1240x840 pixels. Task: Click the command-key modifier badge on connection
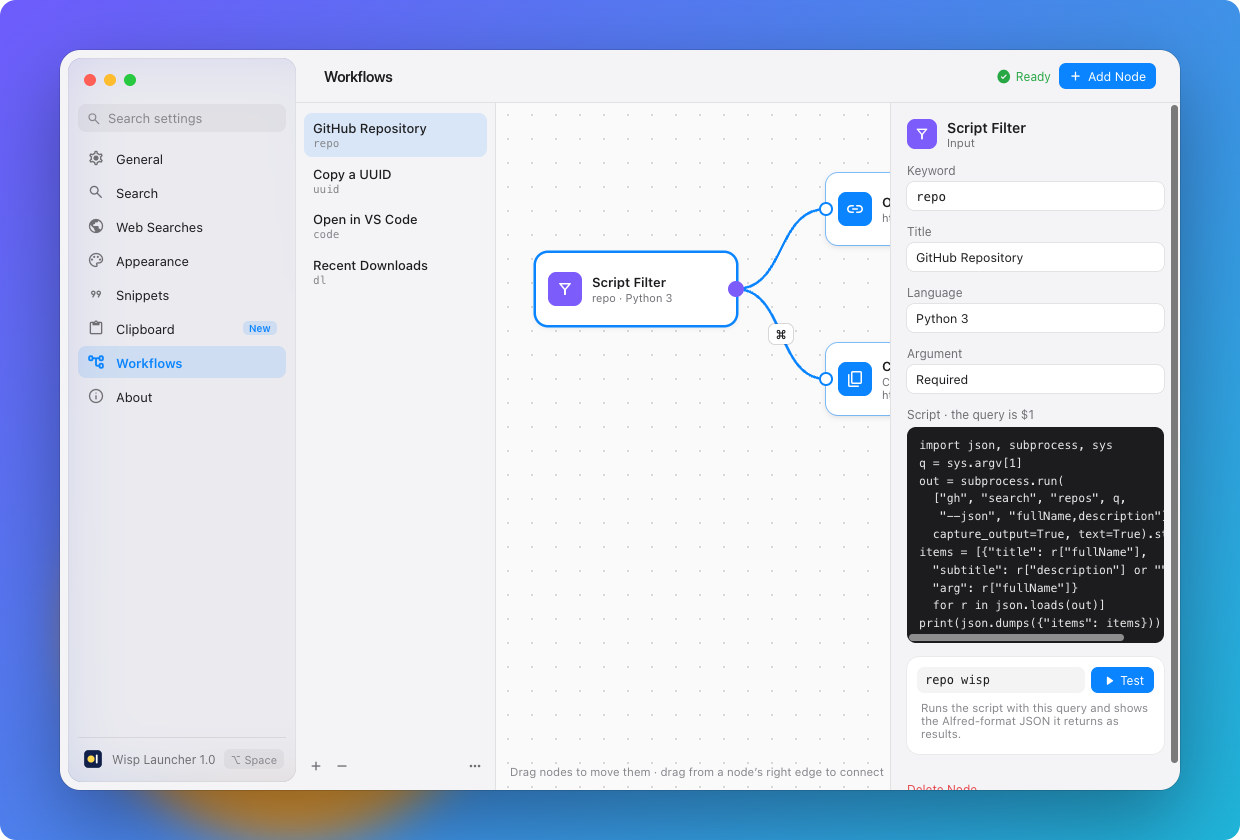click(x=781, y=334)
